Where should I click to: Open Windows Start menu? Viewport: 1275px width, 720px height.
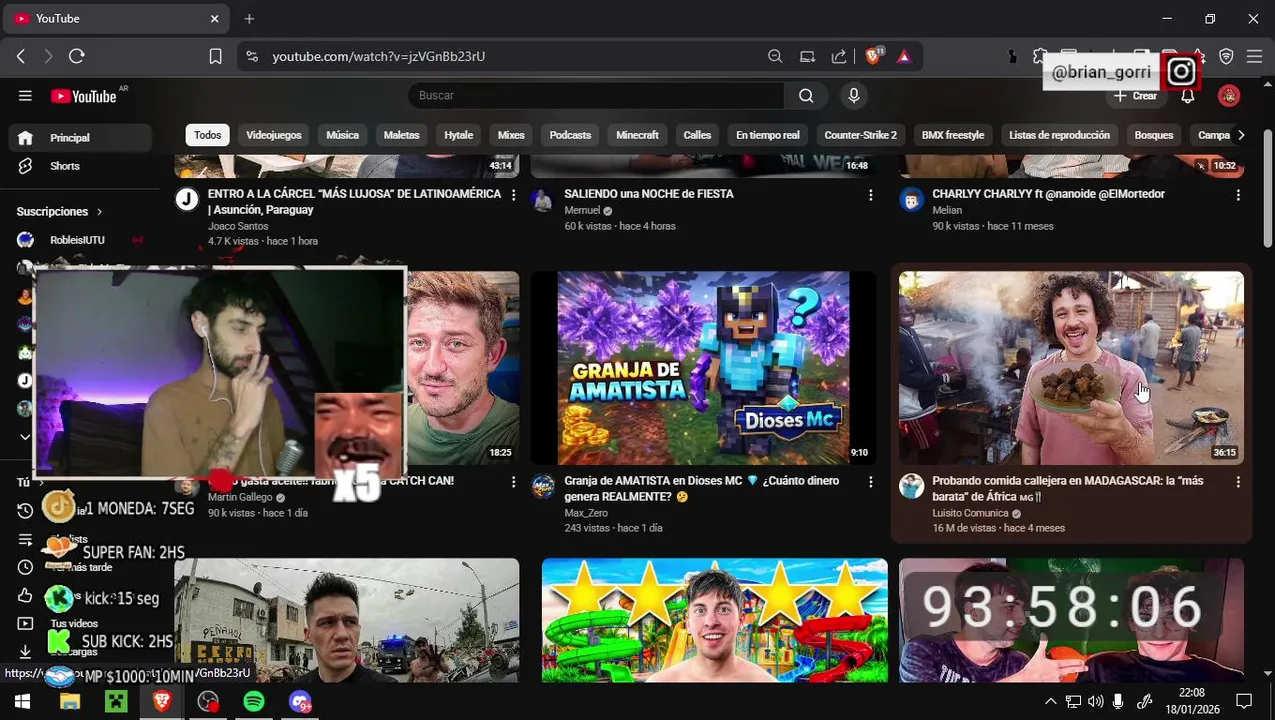pyautogui.click(x=22, y=702)
